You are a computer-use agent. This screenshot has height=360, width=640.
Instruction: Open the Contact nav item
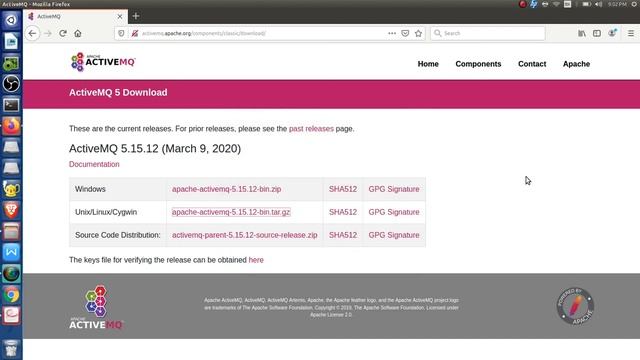click(x=532, y=64)
